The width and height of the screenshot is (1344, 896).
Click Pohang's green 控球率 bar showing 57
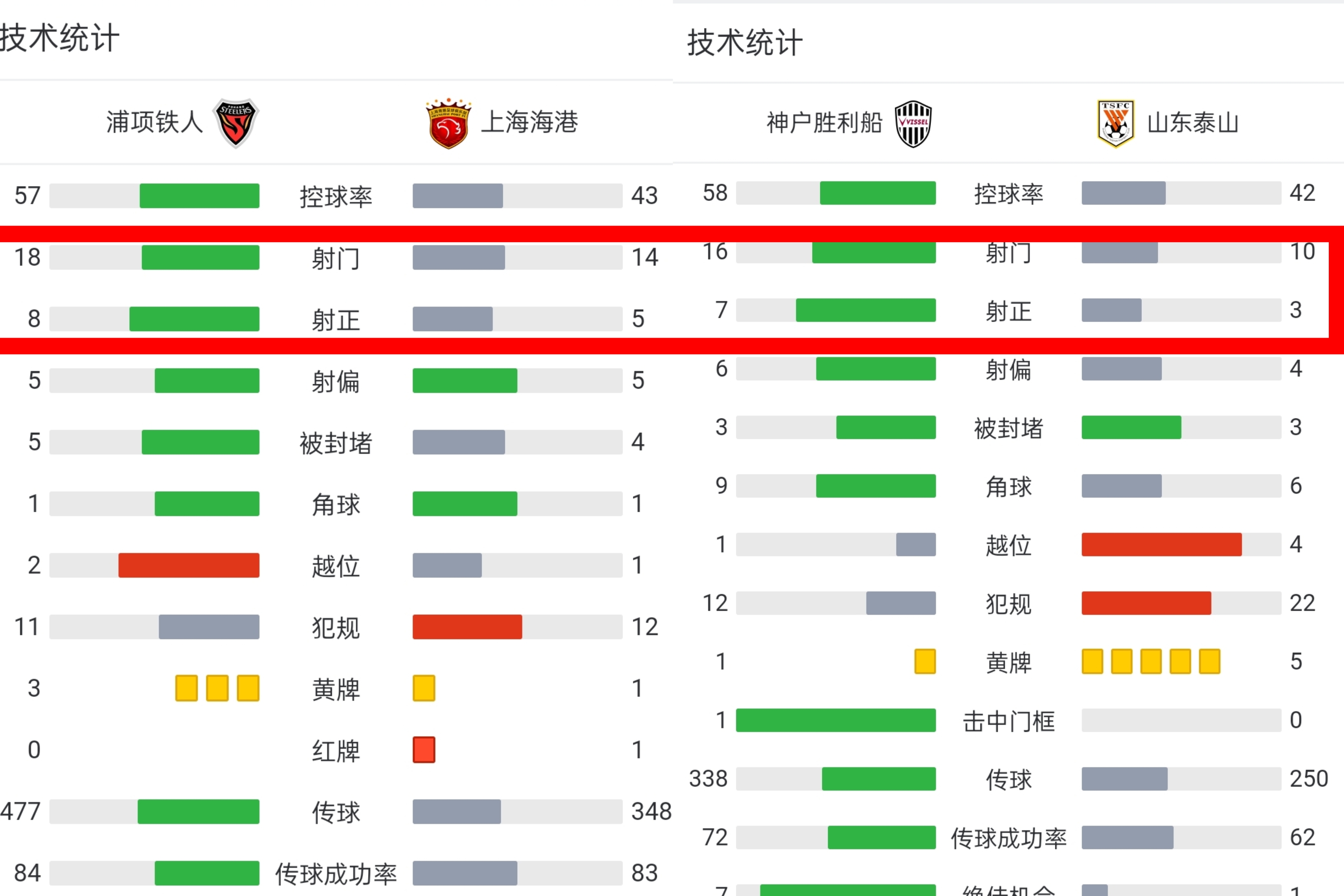click(199, 196)
